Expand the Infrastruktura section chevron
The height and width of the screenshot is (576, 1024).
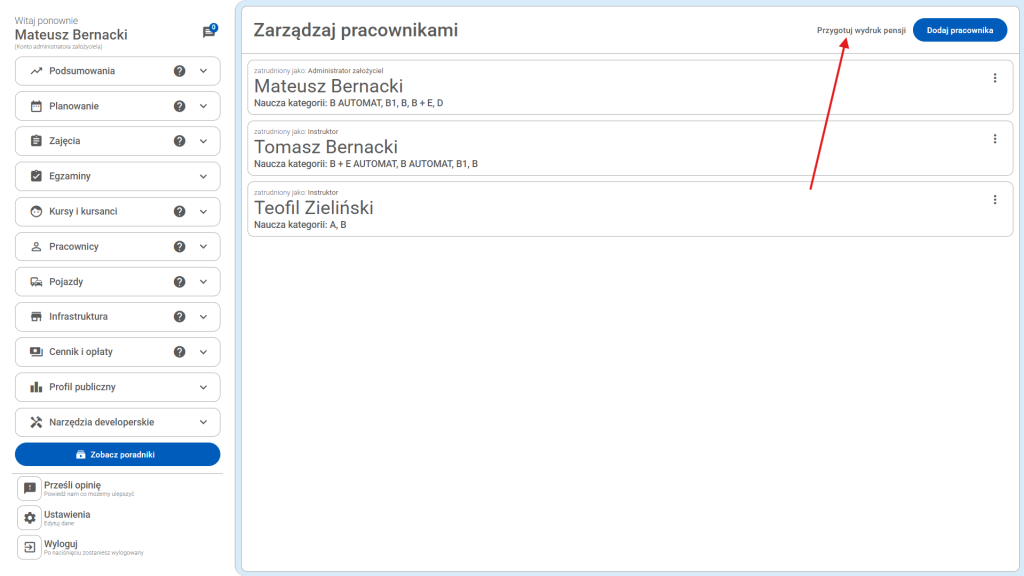click(204, 317)
